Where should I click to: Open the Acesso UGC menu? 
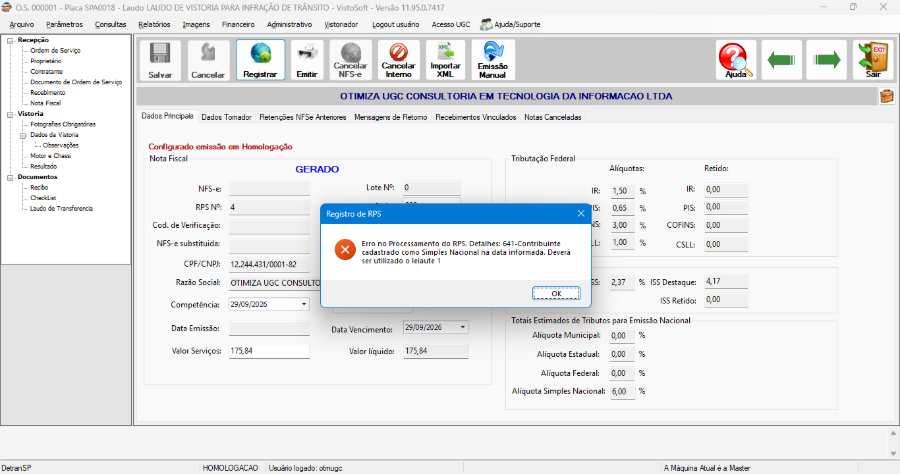[x=451, y=25]
